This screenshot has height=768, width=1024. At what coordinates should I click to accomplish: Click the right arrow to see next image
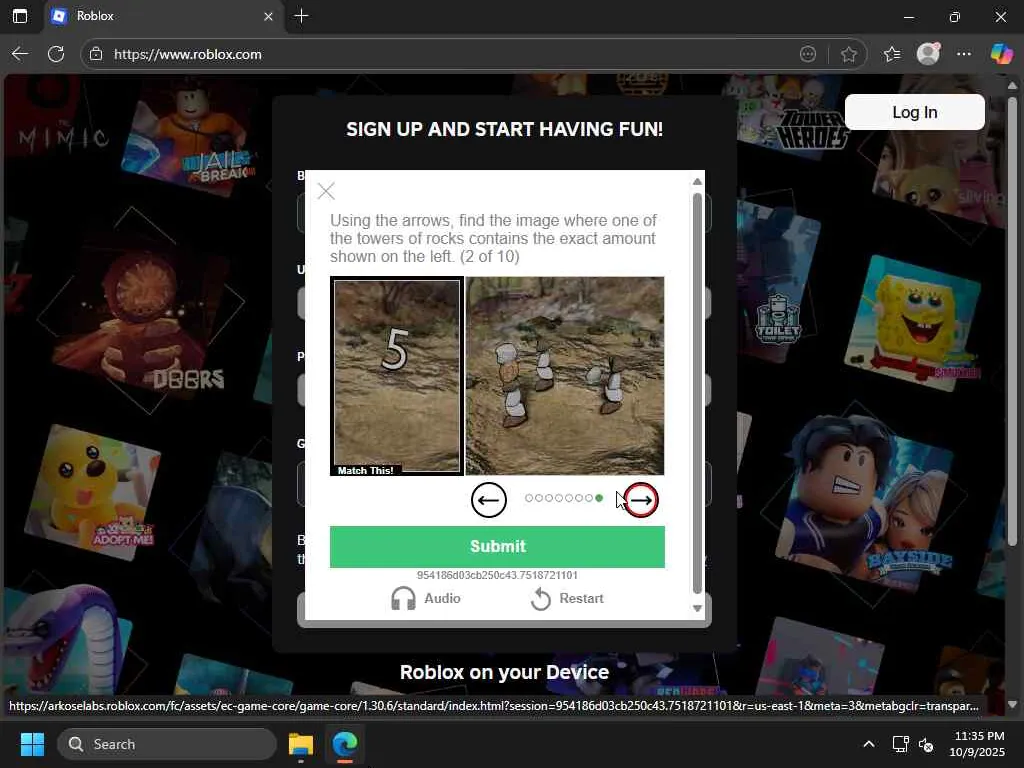click(641, 500)
